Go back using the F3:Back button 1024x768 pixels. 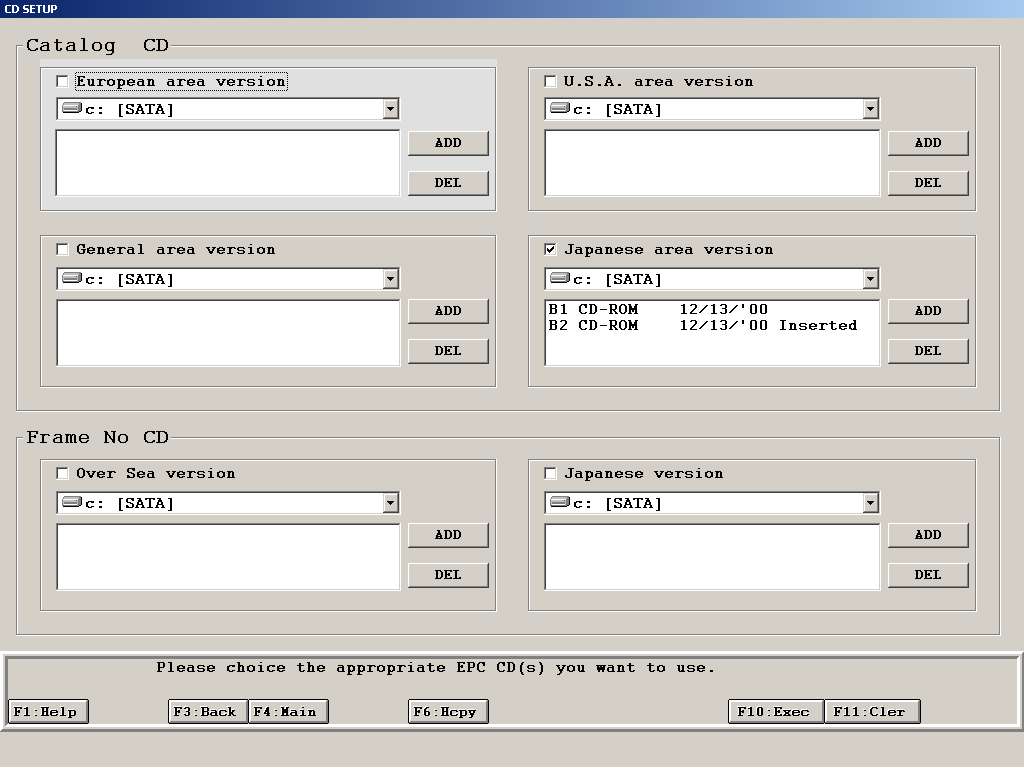click(208, 712)
